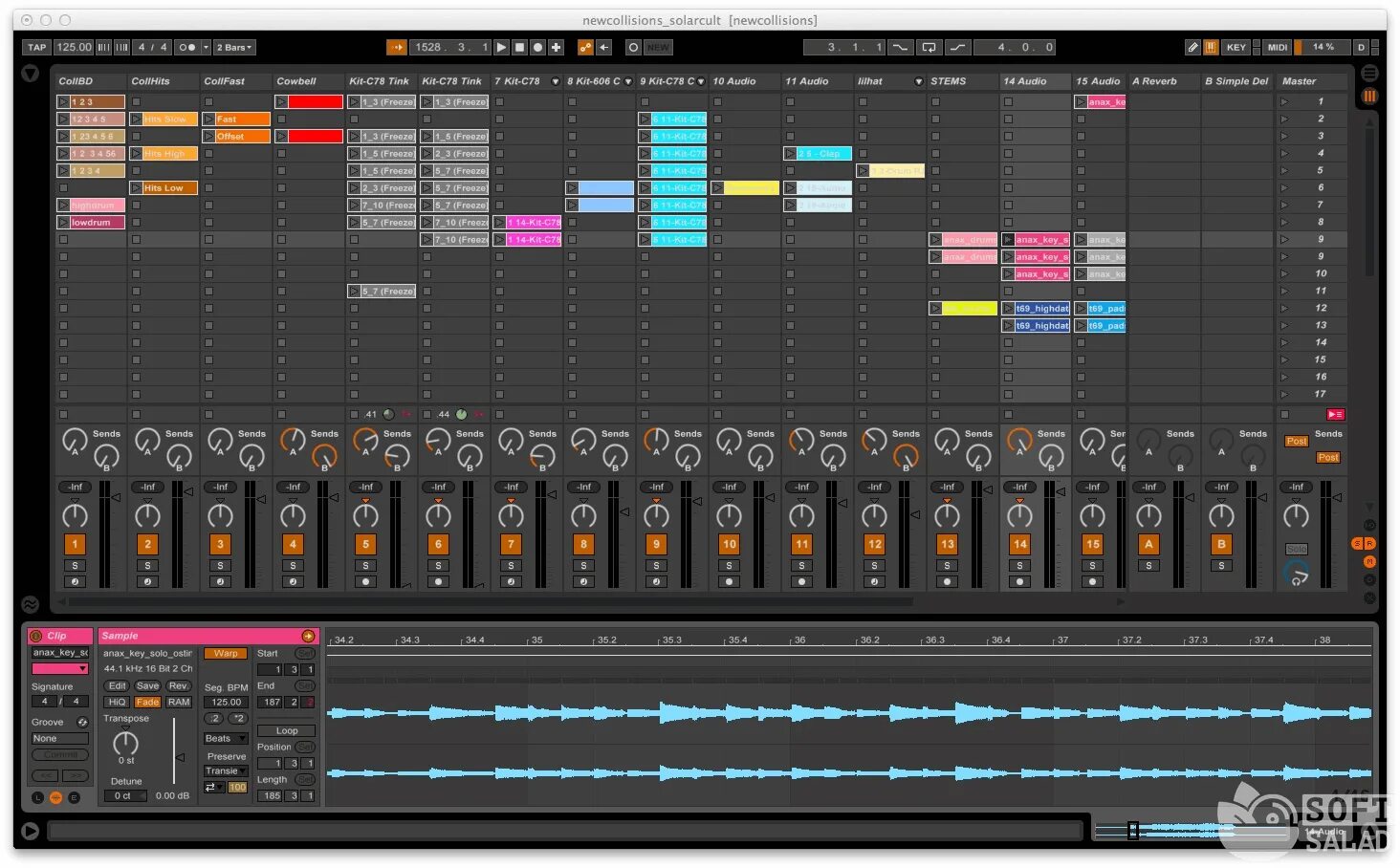Open the None groove chooser

point(59,738)
